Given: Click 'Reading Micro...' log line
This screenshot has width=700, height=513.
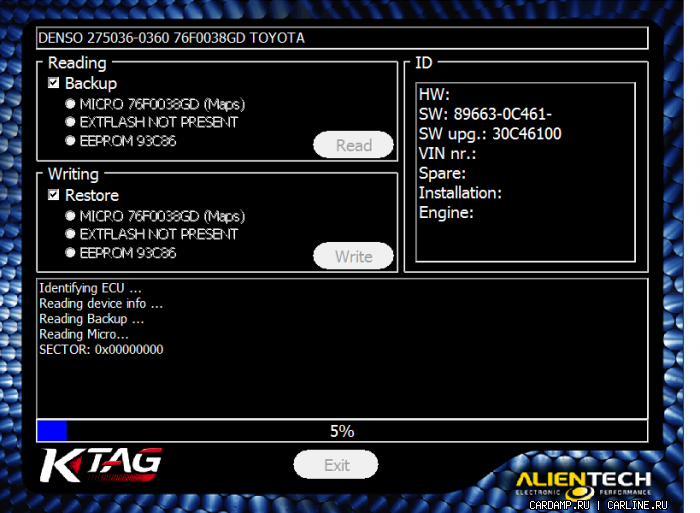Looking at the screenshot, I should (84, 334).
